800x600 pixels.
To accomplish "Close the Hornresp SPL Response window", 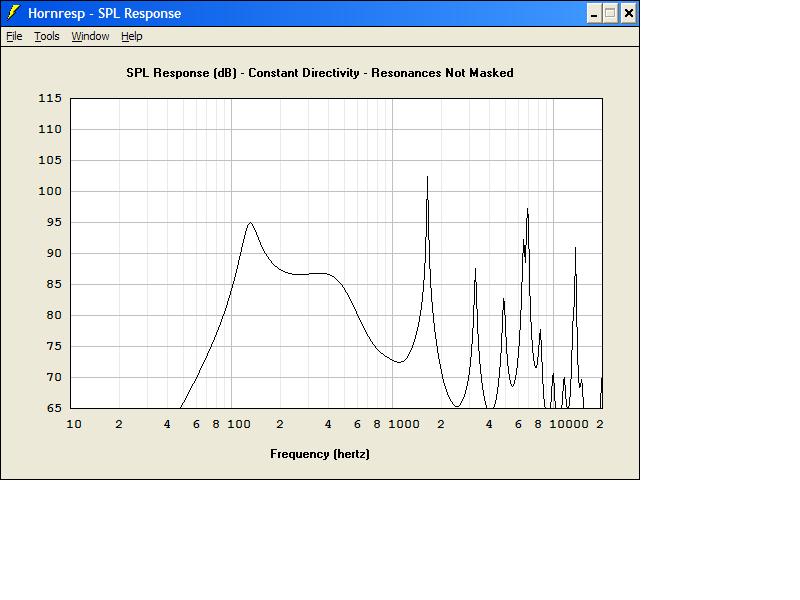I will pos(629,13).
